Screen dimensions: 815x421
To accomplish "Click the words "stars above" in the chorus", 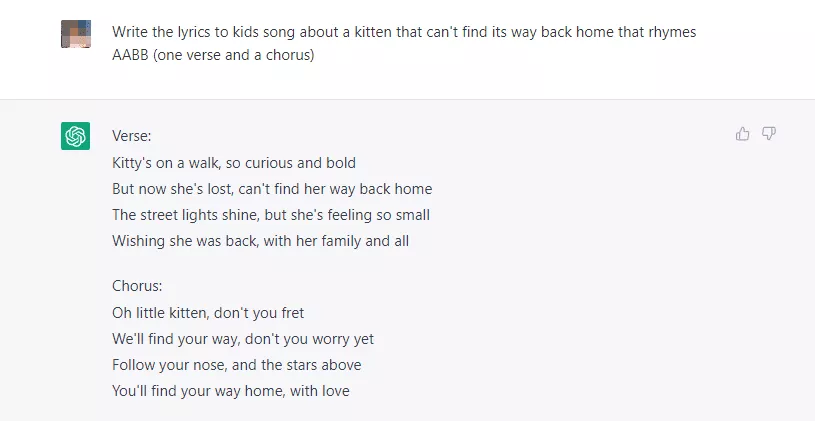I will (x=325, y=364).
